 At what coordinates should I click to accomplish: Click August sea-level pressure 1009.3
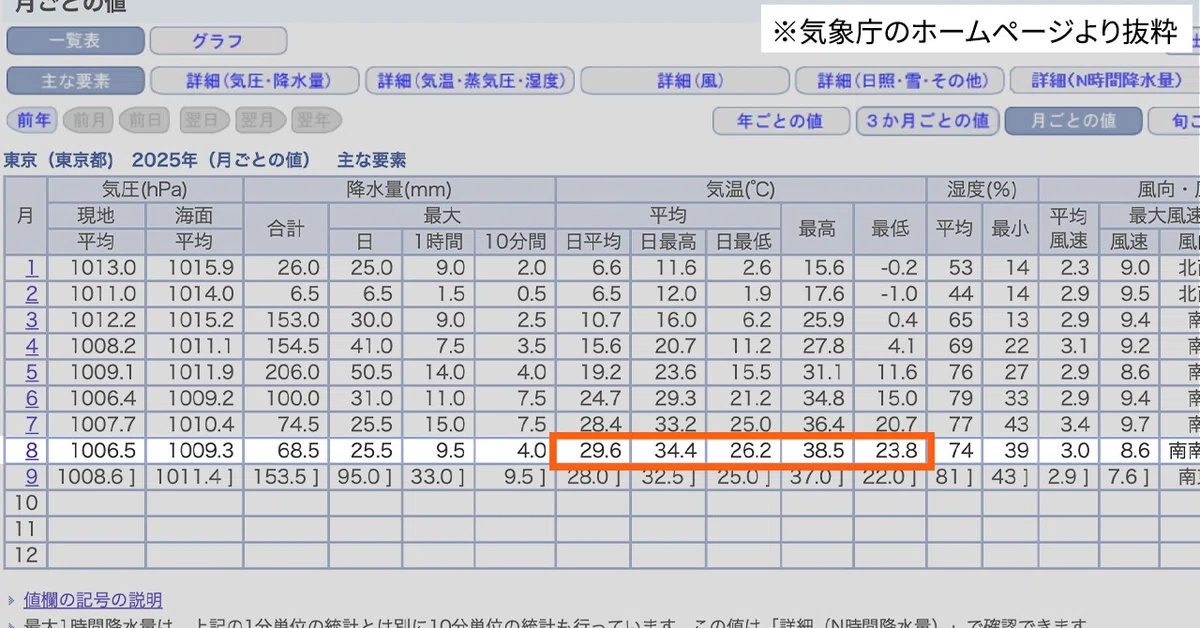(x=202, y=450)
